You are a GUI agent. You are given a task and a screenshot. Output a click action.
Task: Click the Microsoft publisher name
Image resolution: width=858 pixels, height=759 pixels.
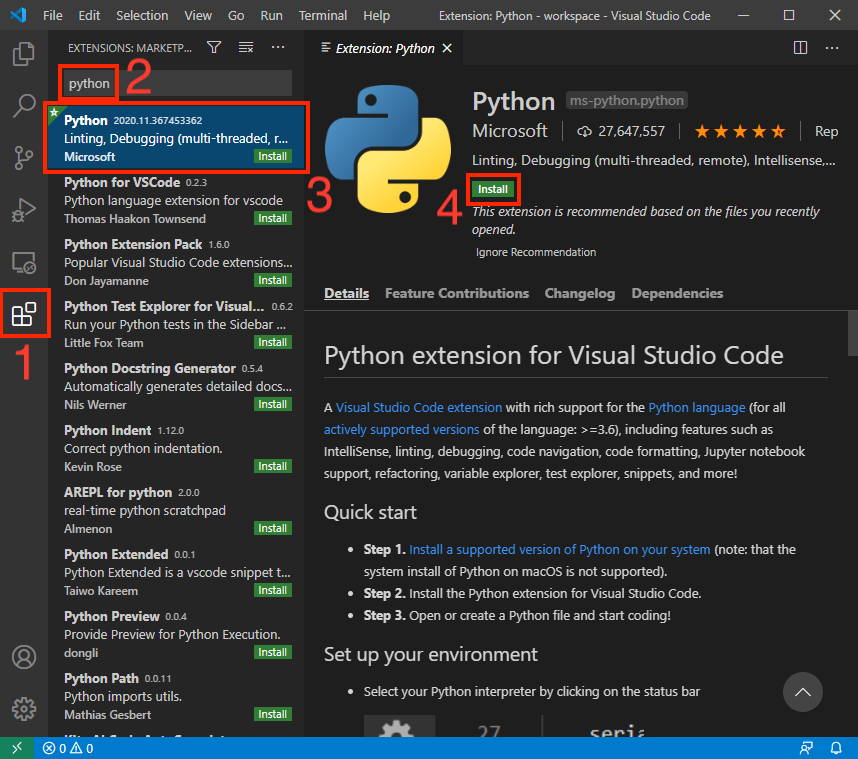tap(509, 131)
